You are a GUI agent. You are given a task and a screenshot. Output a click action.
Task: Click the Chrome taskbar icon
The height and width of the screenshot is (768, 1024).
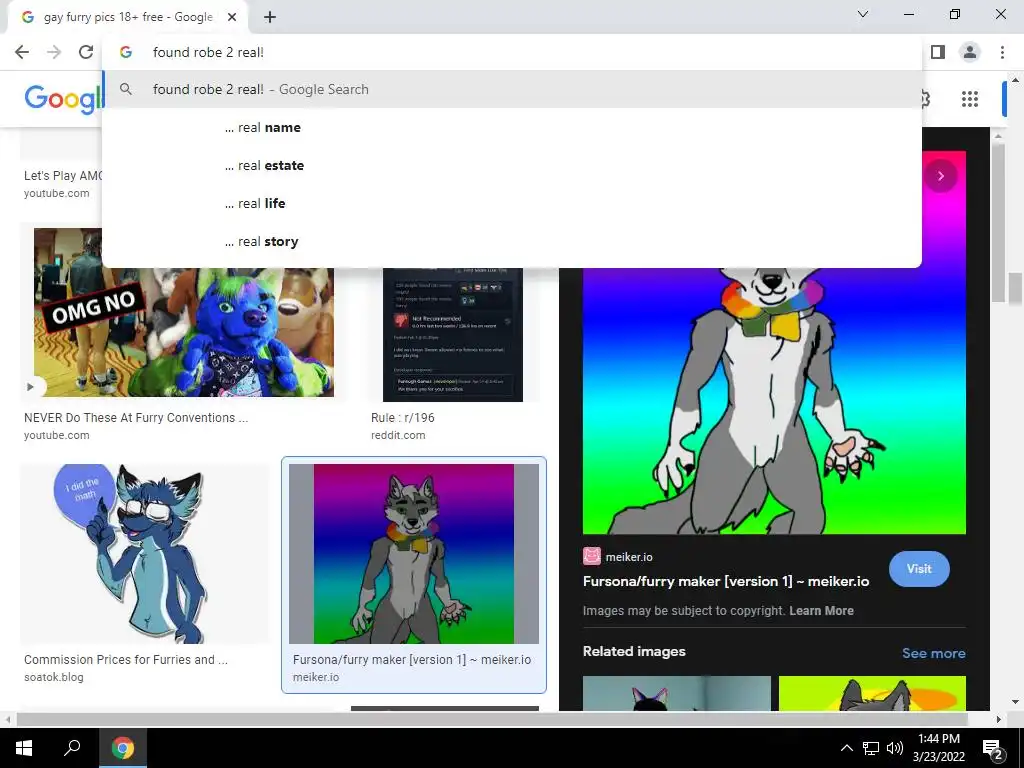123,748
